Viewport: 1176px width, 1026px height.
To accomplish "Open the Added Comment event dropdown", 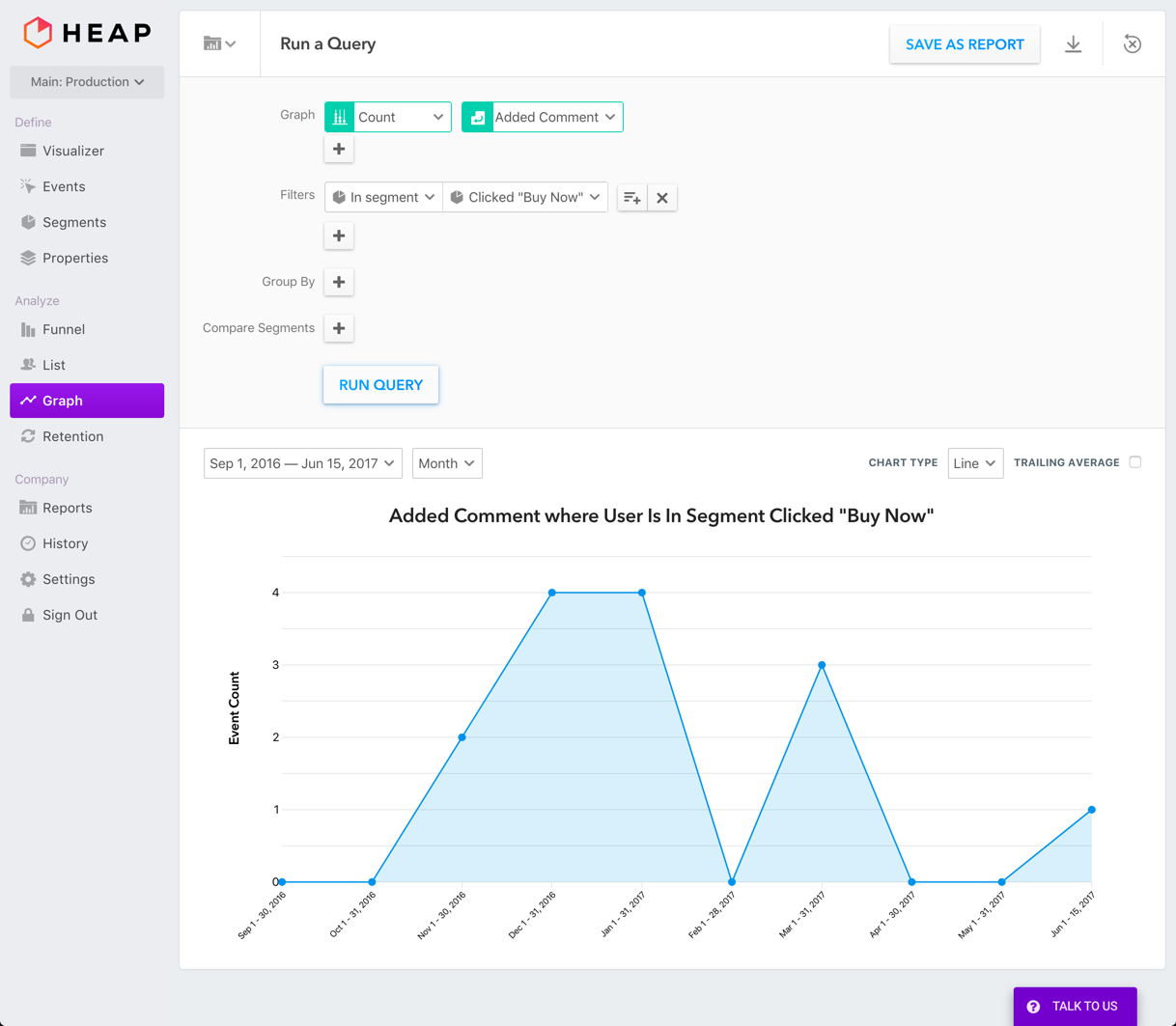I will [x=543, y=117].
